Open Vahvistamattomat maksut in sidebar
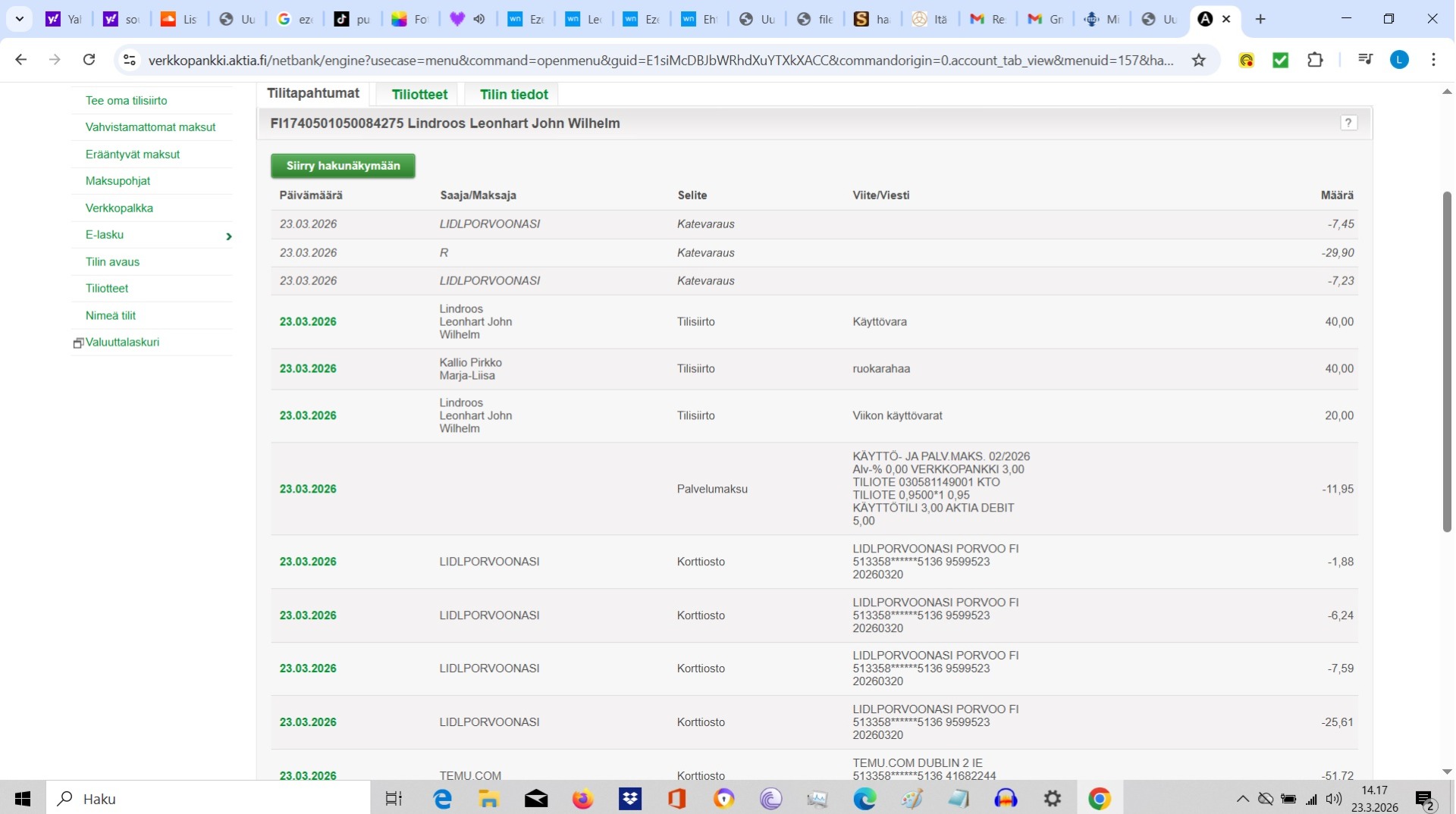This screenshot has width=1456, height=814. coord(150,127)
